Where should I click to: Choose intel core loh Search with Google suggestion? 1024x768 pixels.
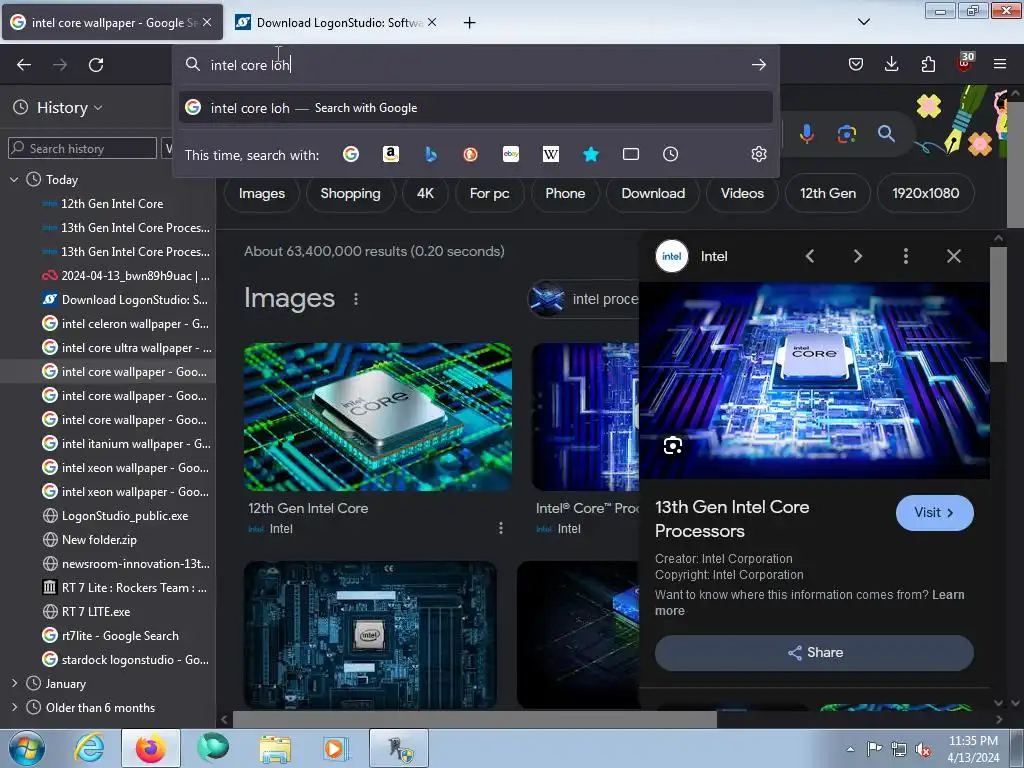click(475, 108)
